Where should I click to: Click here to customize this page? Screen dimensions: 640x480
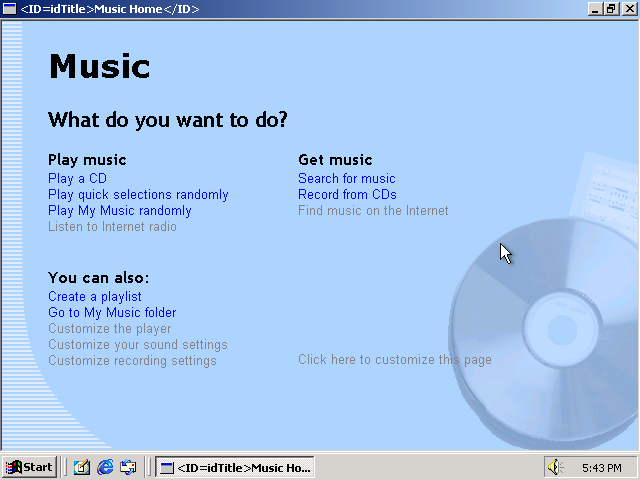394,360
